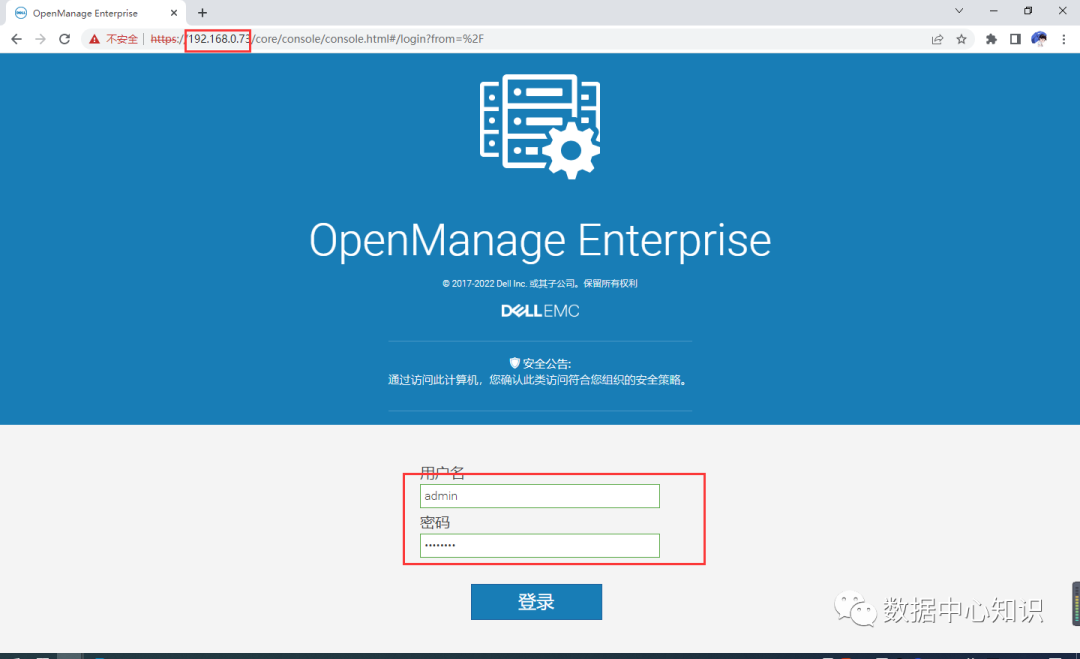
Task: View the not-secure warning triangle icon
Action: pos(94,39)
